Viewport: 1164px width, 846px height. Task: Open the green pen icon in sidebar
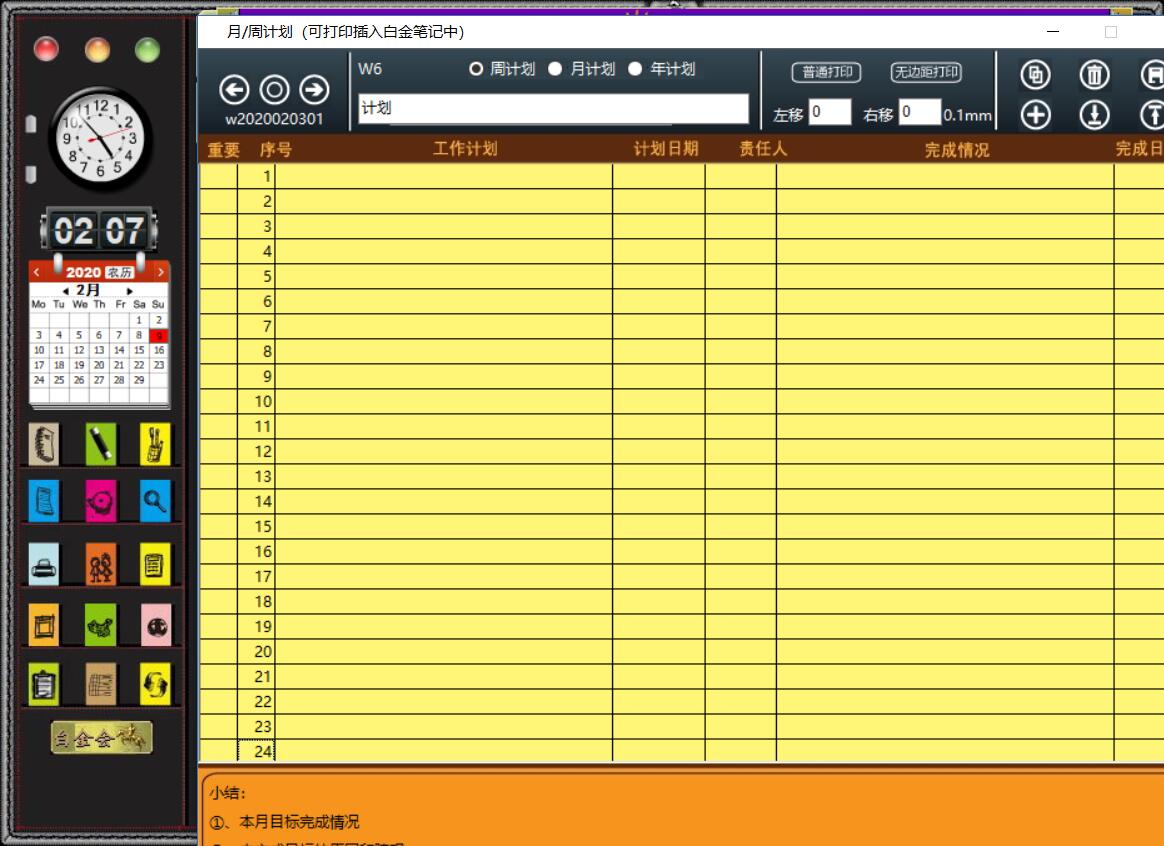[x=100, y=444]
